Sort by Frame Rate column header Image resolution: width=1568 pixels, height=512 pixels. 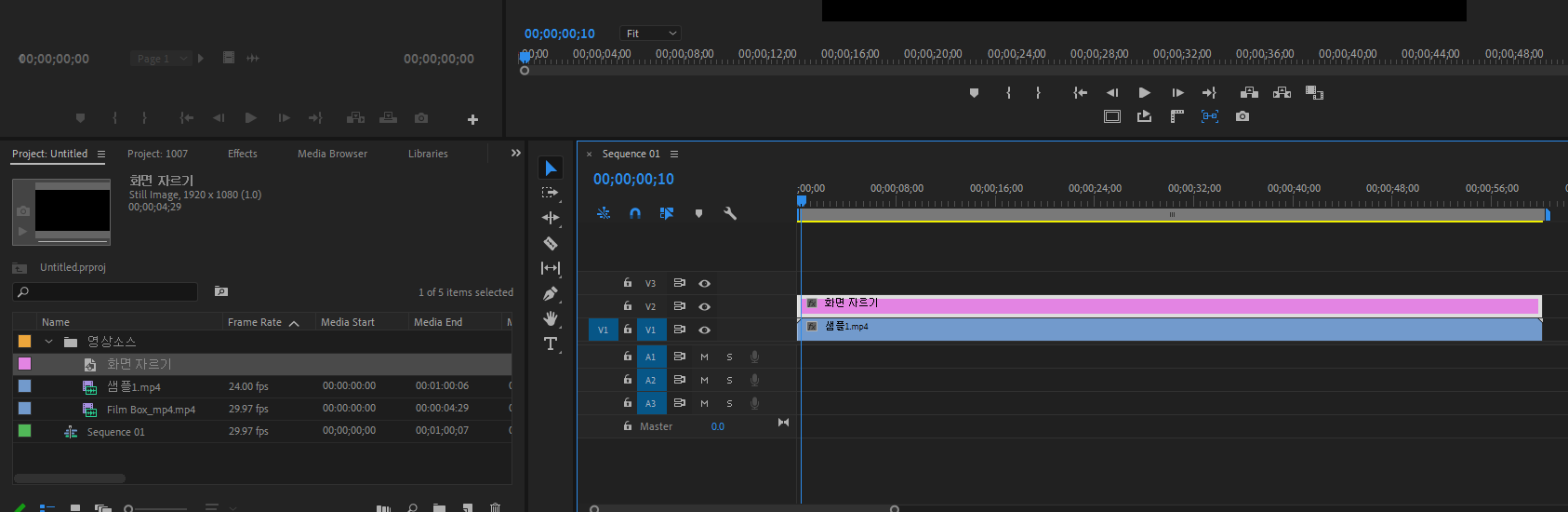tap(262, 322)
